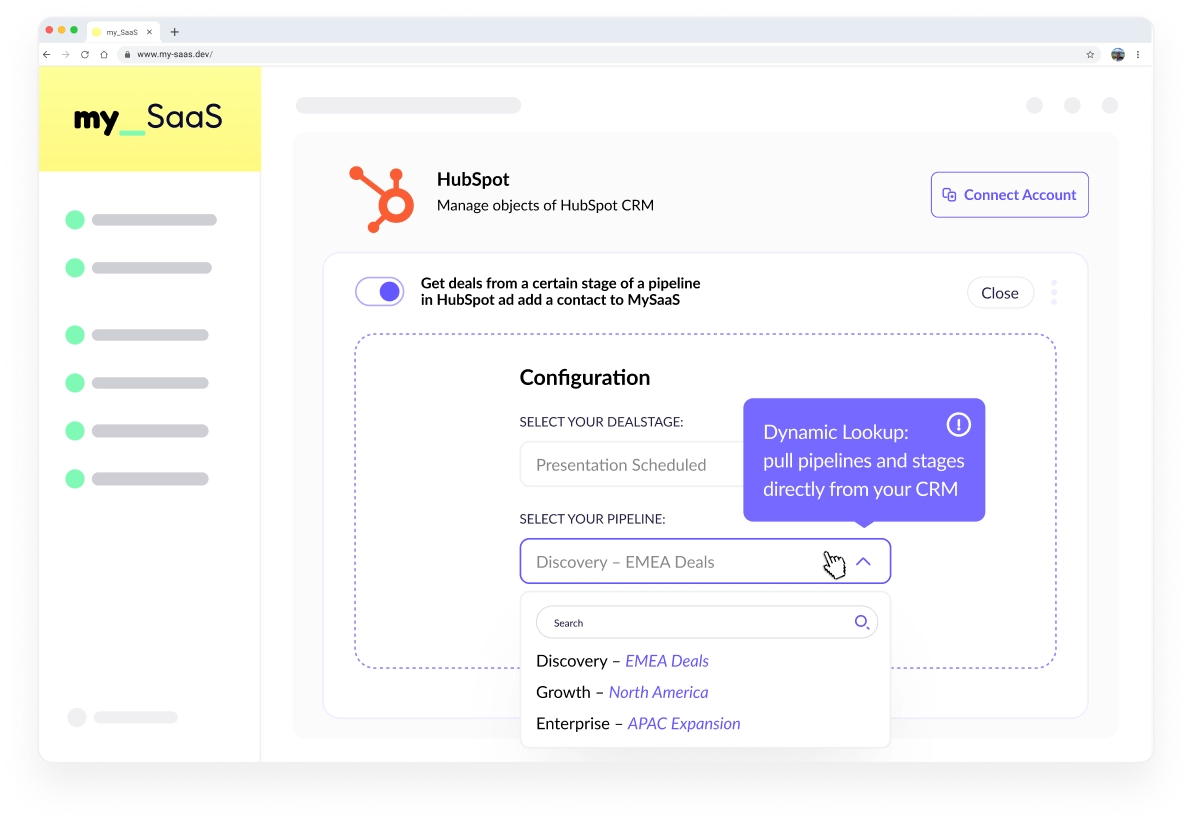This screenshot has width=1193, height=822.
Task: Open the Chrome three-dot menu
Action: pos(1138,54)
